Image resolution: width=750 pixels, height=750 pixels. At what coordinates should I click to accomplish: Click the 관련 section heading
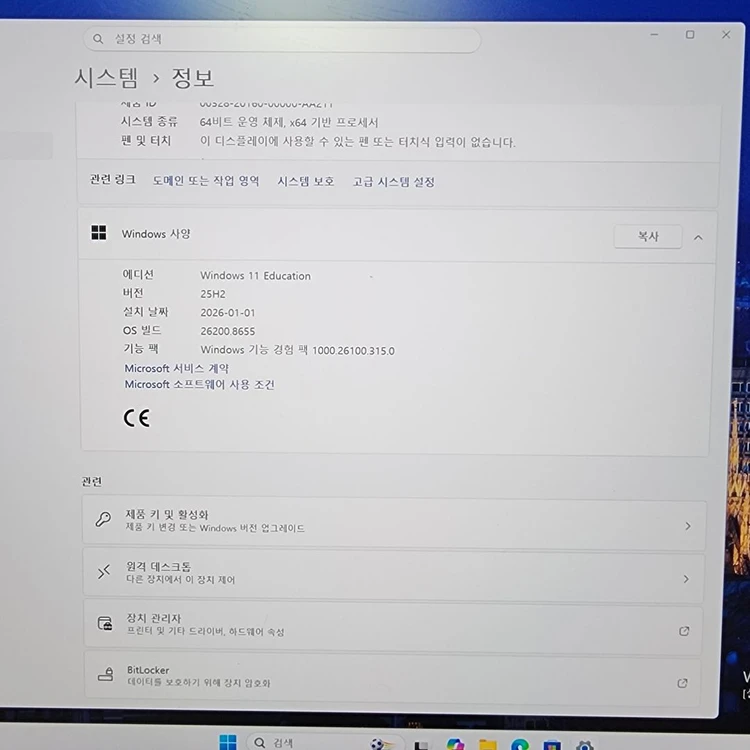pos(91,481)
